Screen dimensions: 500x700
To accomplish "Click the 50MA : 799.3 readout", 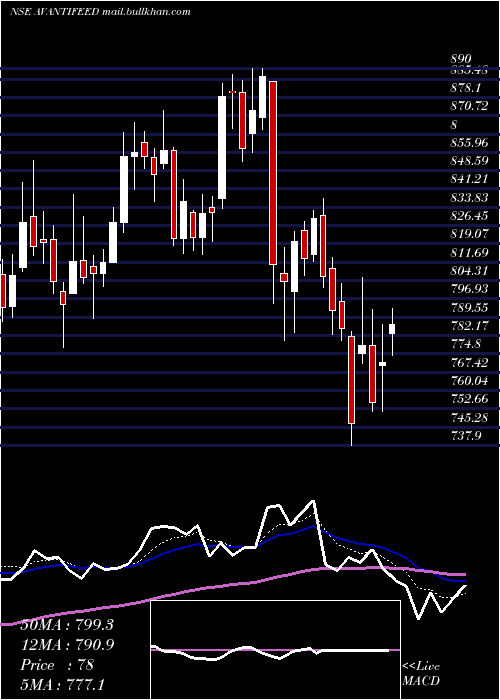I will (67, 625).
